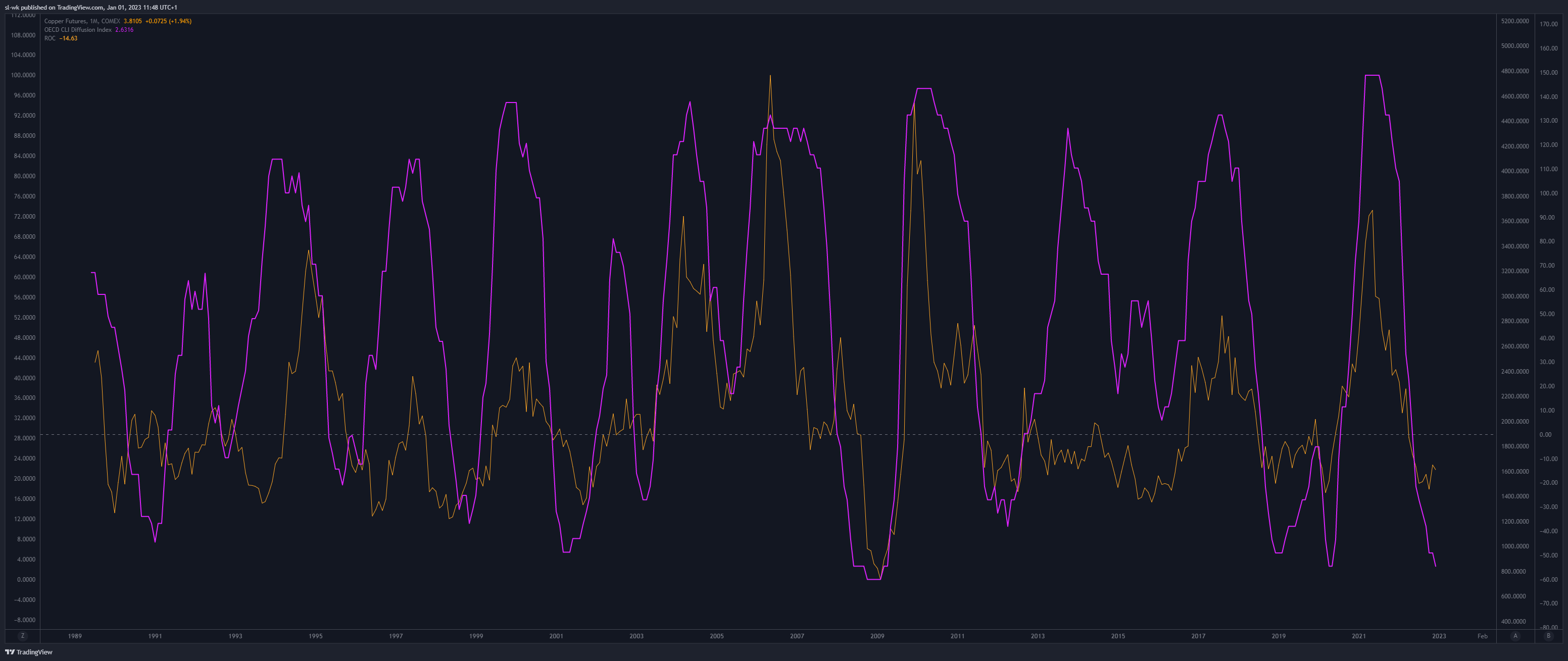Open the TradingView logo link
This screenshot has width=1568, height=661.
click(29, 652)
